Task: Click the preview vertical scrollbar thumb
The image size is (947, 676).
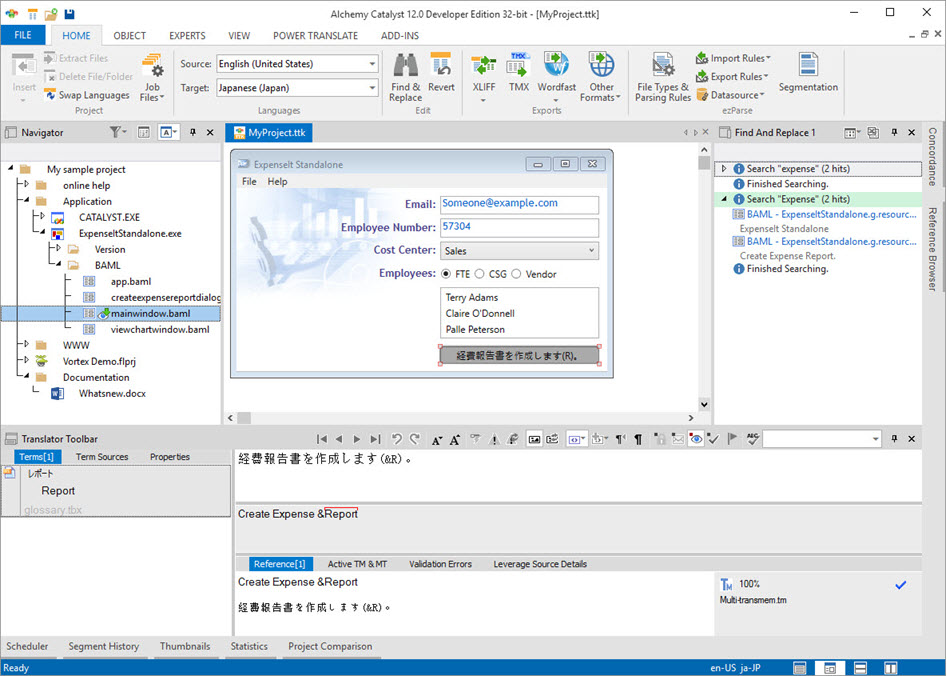Action: (x=704, y=163)
